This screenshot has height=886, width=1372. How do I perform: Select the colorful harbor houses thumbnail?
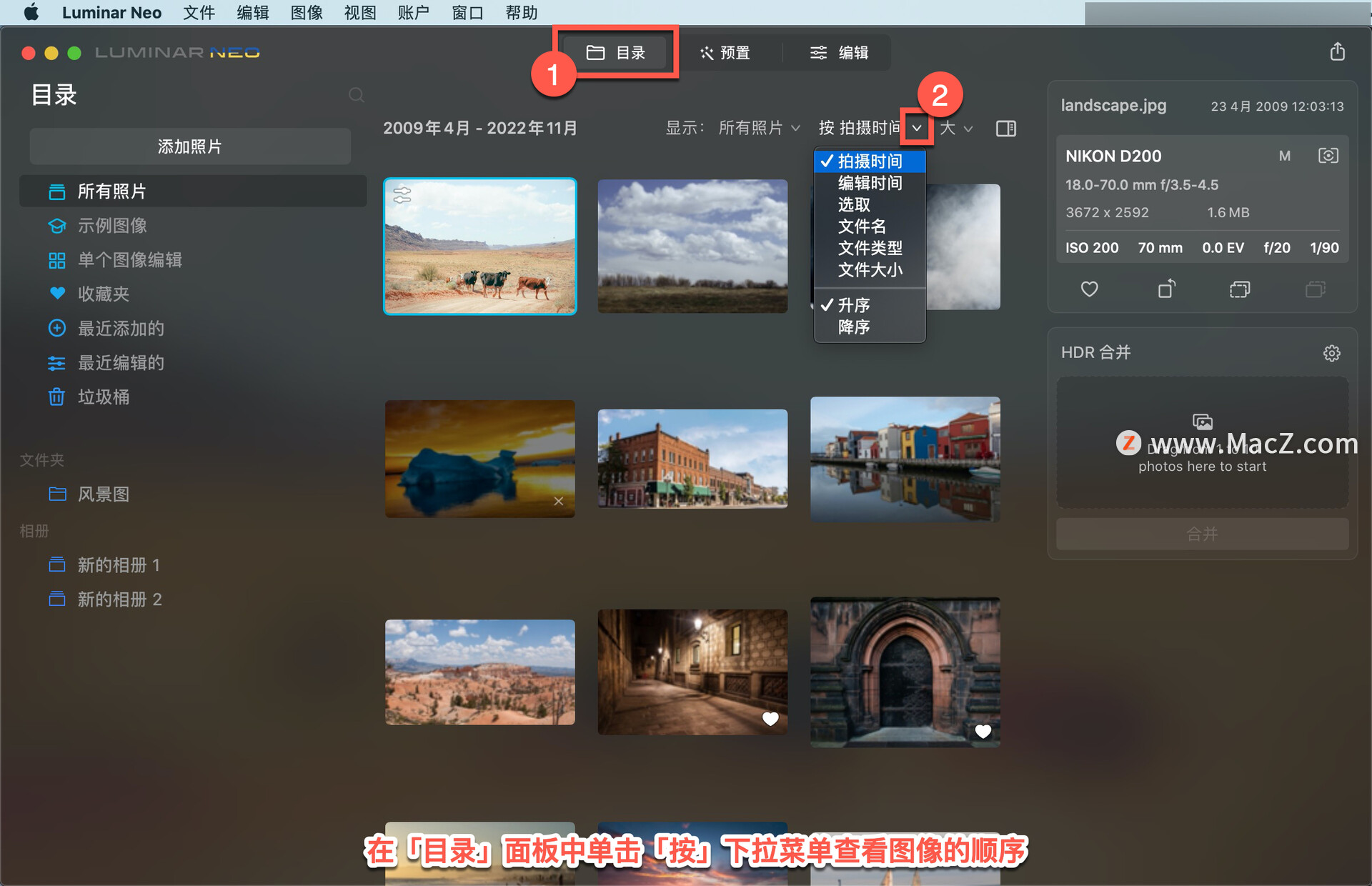[x=905, y=459]
